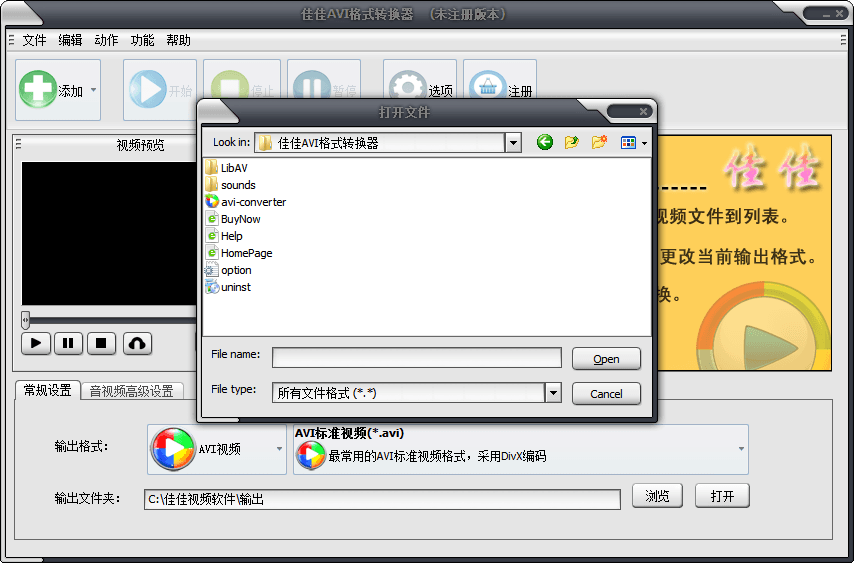Click the video preview seek slider handle
The height and width of the screenshot is (563, 854).
[x=26, y=320]
